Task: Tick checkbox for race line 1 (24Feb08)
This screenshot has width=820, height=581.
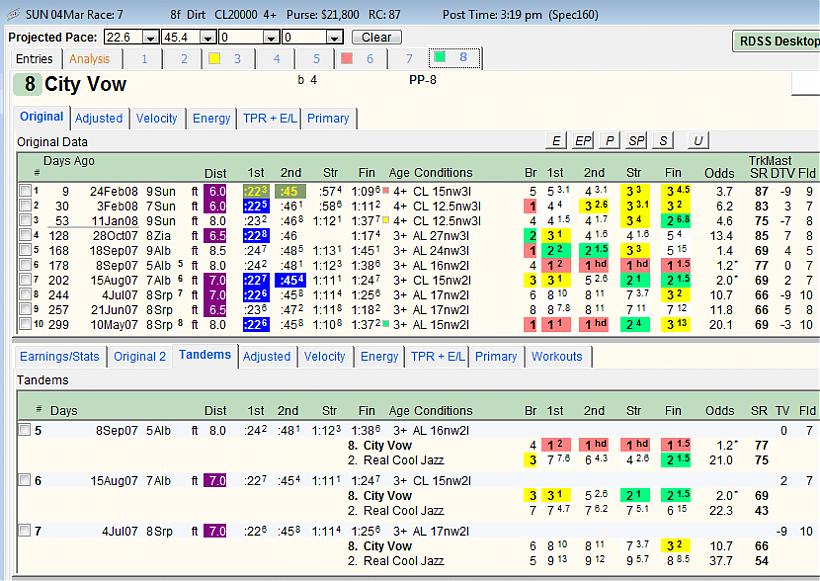Action: pyautogui.click(x=25, y=191)
